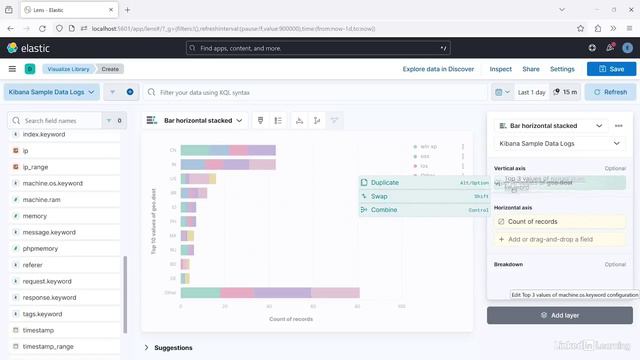The image size is (640, 360).
Task: Open the main navigation hamburger menu
Action: pos(12,69)
